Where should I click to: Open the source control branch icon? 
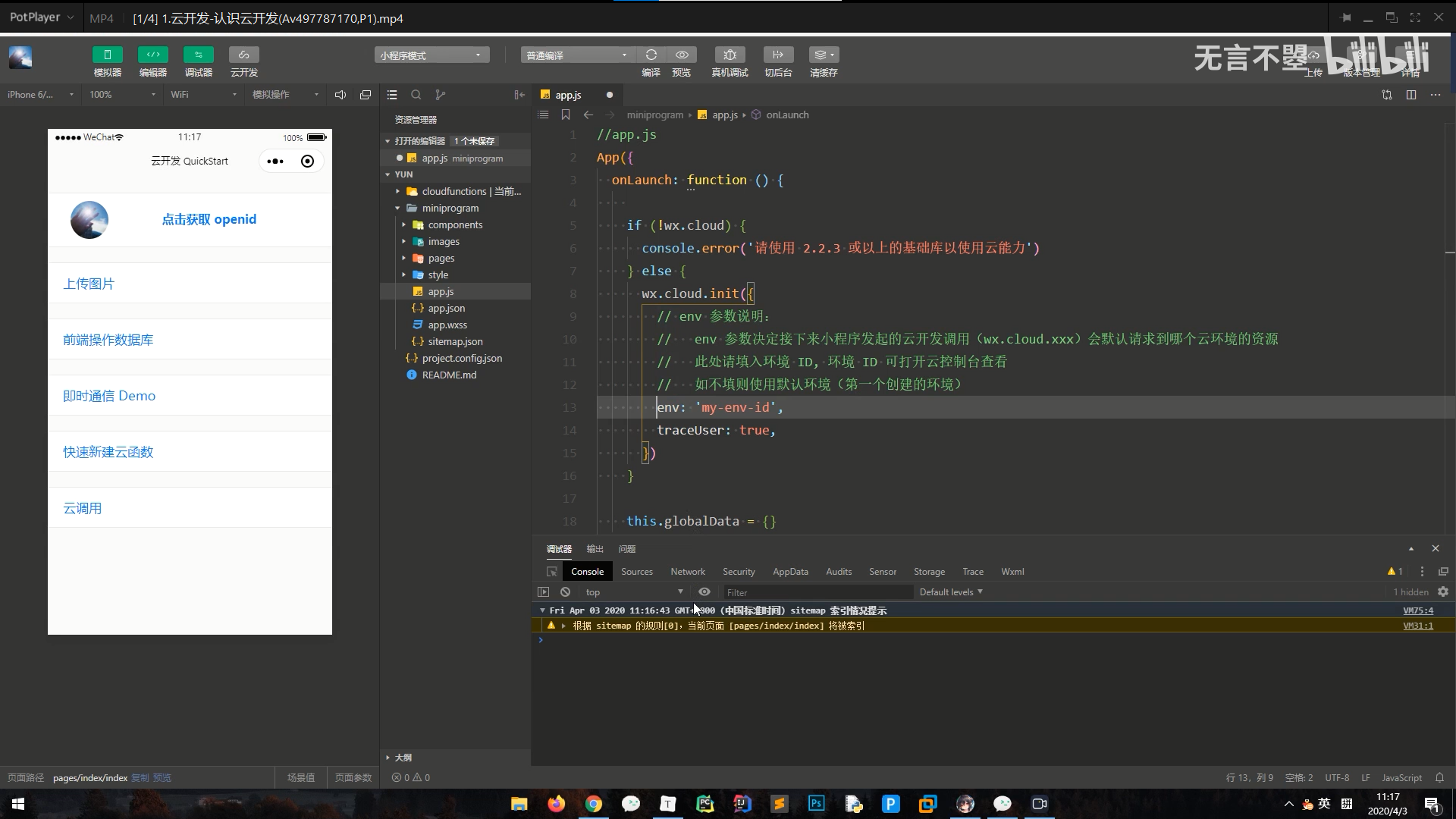tap(441, 95)
